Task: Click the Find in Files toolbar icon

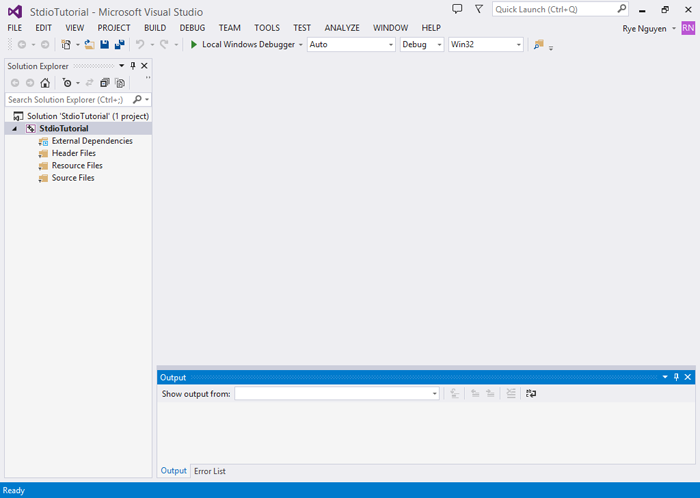Action: 539,45
